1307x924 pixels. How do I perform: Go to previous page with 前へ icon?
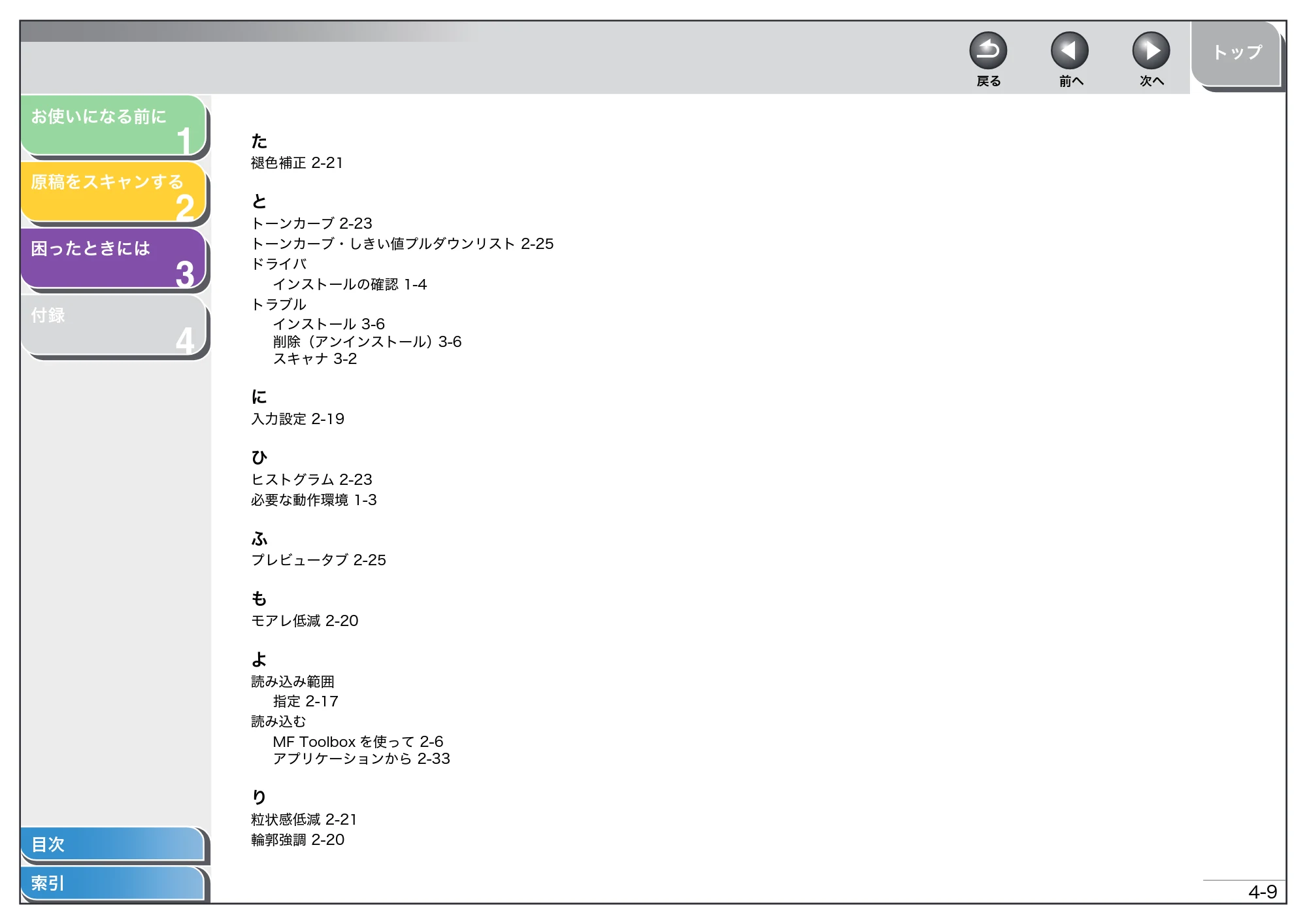point(1069,50)
